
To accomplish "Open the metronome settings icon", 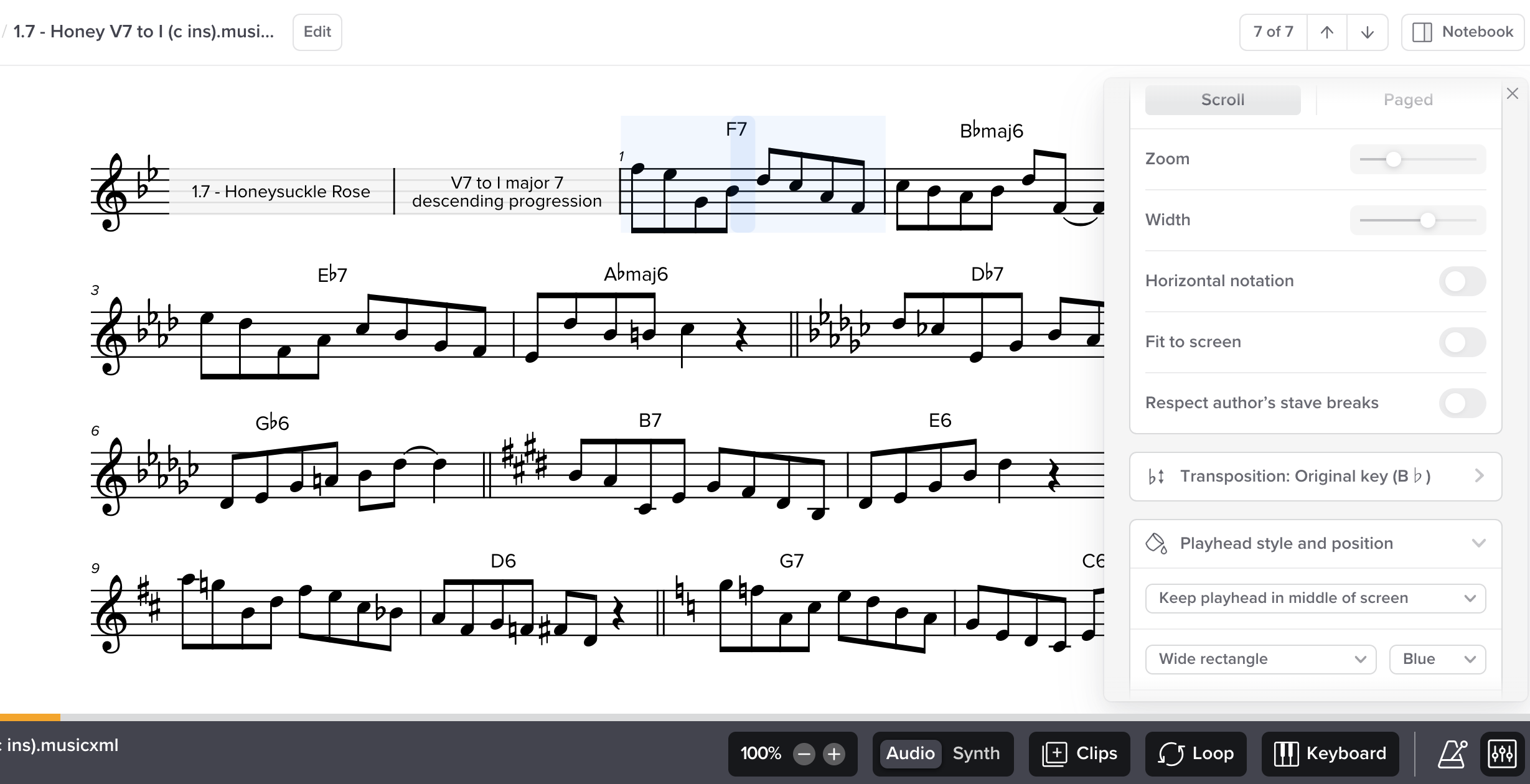I will (x=1452, y=754).
